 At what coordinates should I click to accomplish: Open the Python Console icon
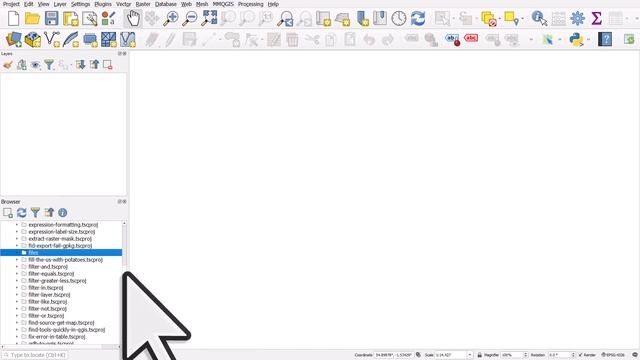[x=576, y=40]
